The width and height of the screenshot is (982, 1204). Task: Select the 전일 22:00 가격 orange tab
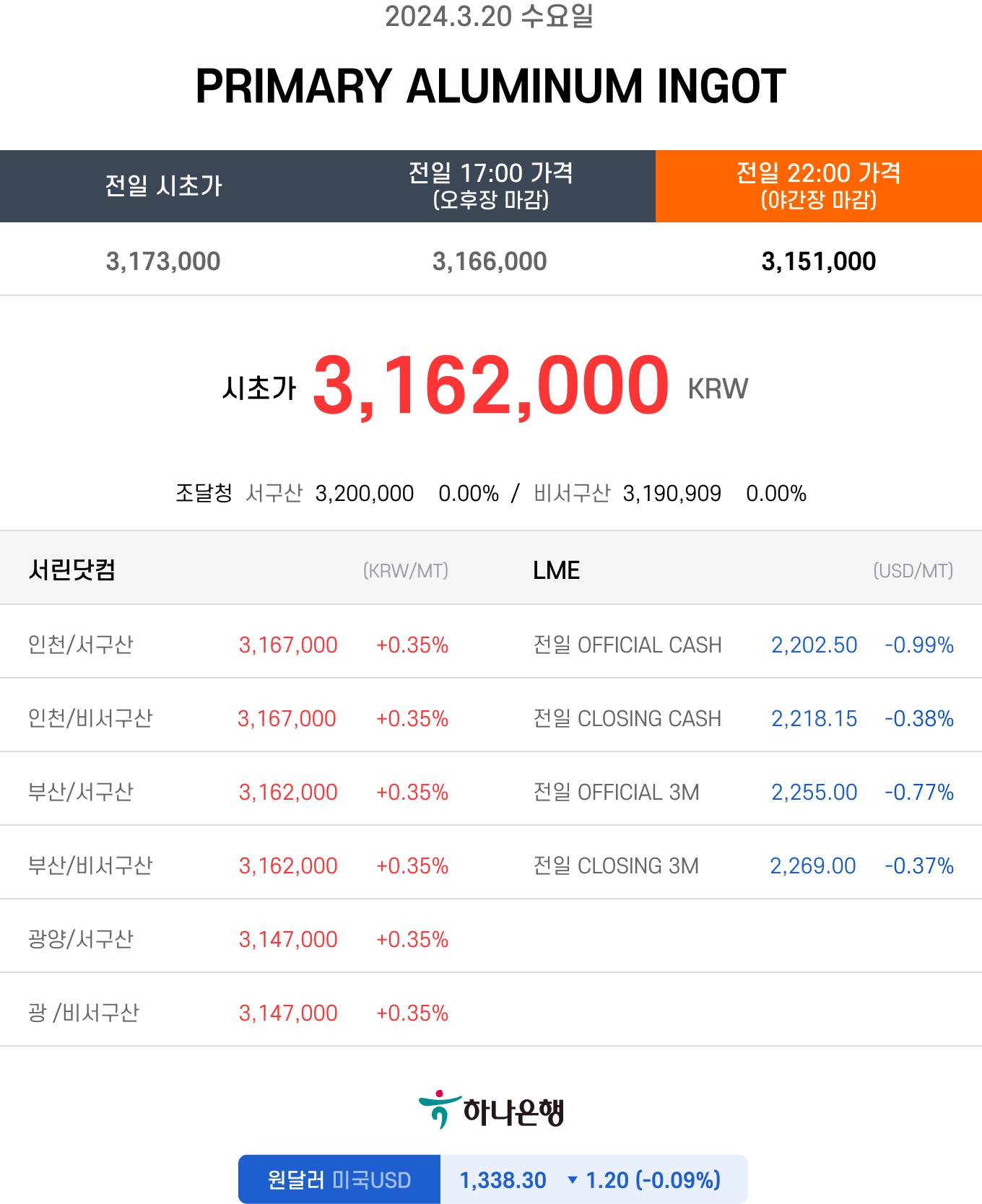(818, 186)
